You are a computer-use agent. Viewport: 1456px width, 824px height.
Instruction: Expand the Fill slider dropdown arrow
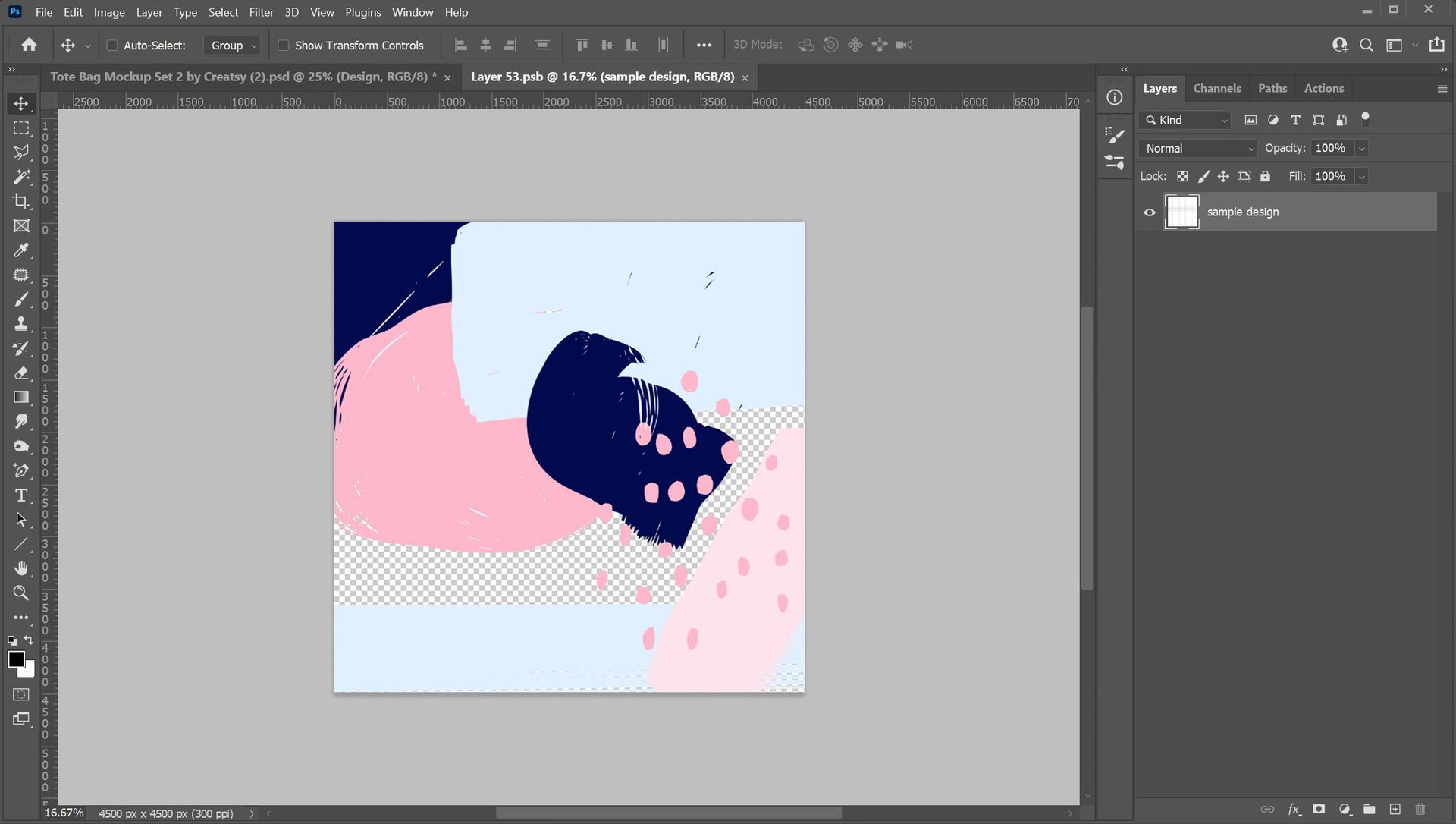pyautogui.click(x=1361, y=177)
